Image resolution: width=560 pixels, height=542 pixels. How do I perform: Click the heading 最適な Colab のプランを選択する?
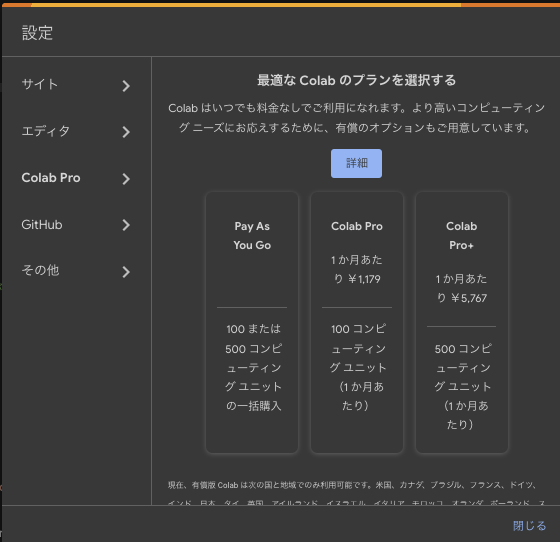point(356,80)
